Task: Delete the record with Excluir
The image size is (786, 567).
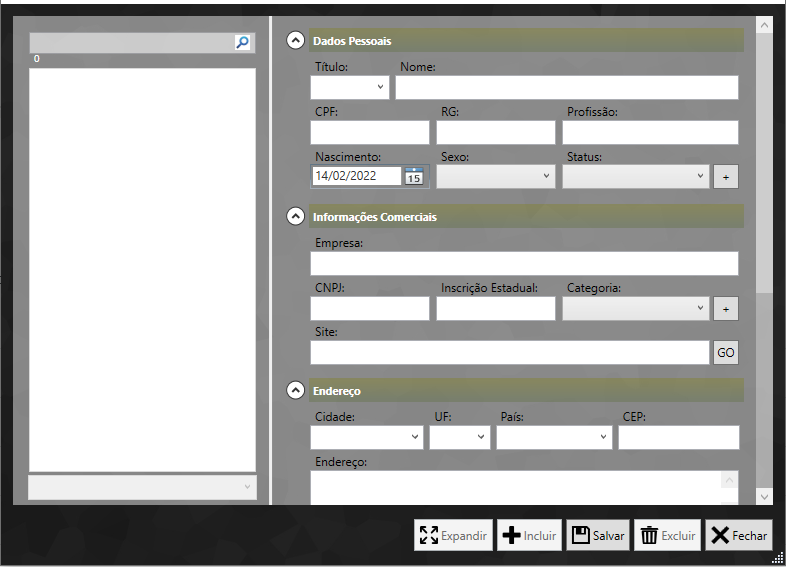Action: [667, 536]
